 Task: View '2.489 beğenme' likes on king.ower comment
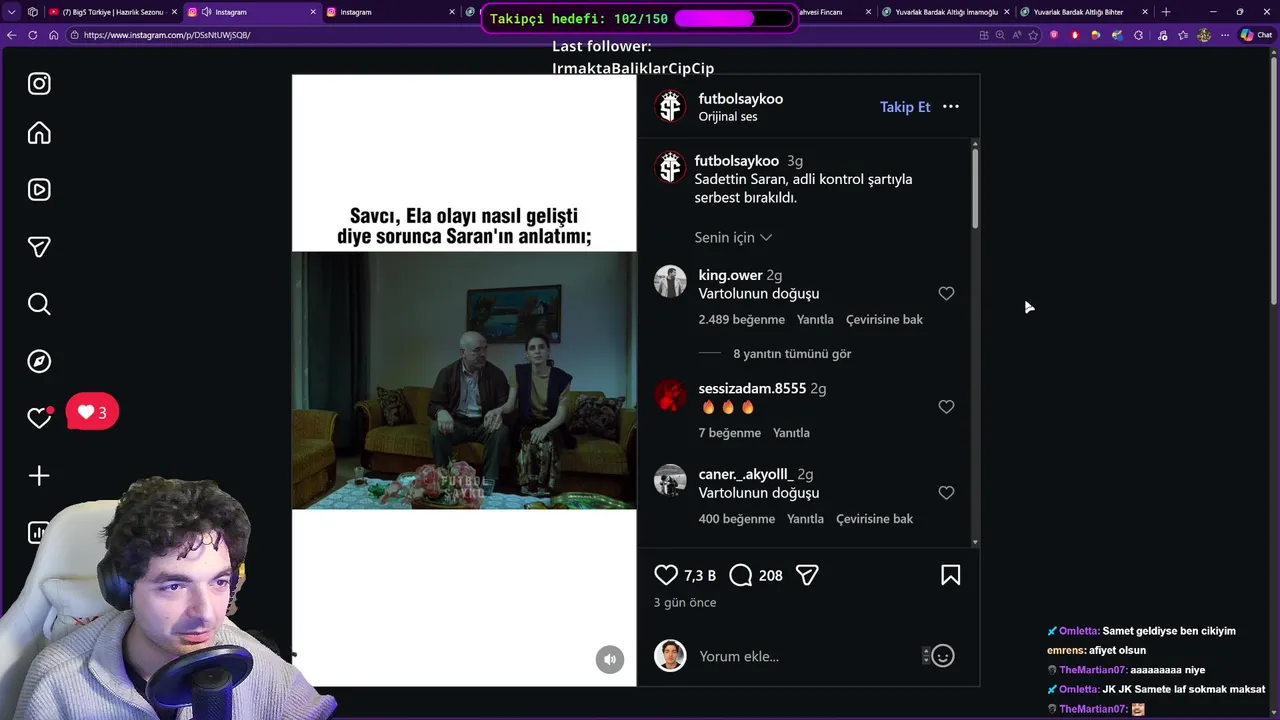click(x=741, y=319)
